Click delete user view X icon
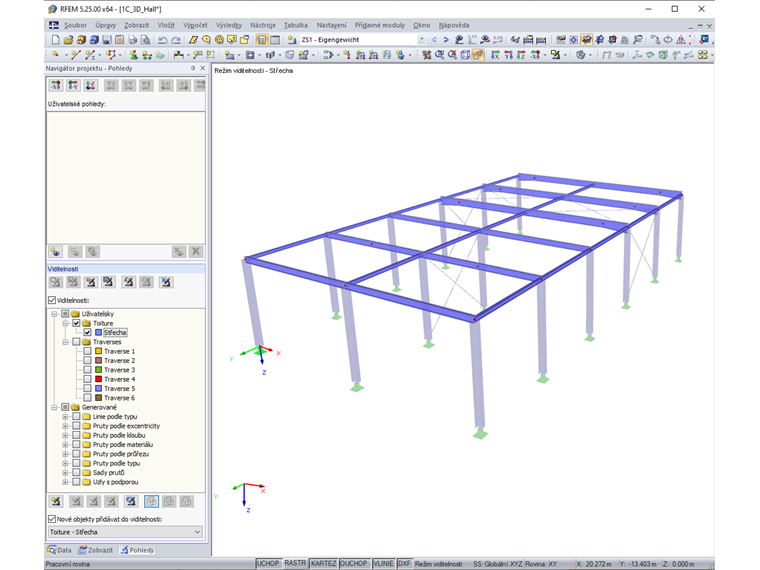Image resolution: width=760 pixels, height=570 pixels. pyautogui.click(x=196, y=252)
